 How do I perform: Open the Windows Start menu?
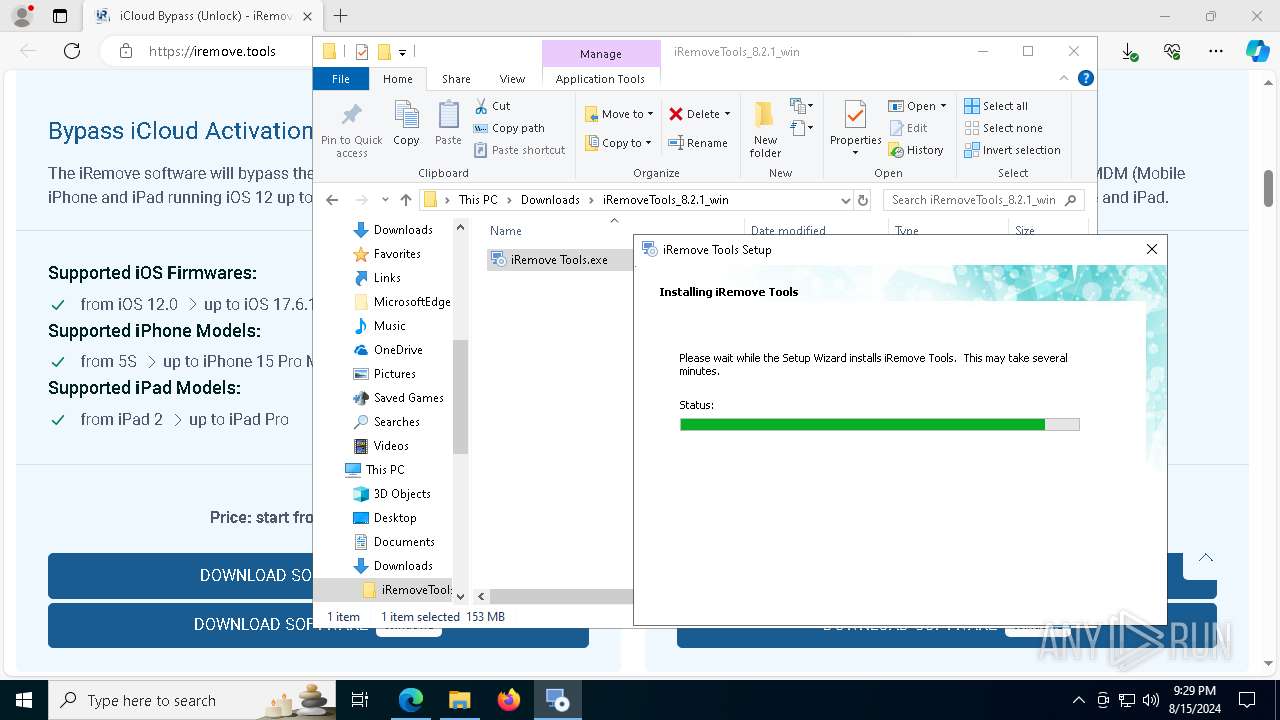24,700
